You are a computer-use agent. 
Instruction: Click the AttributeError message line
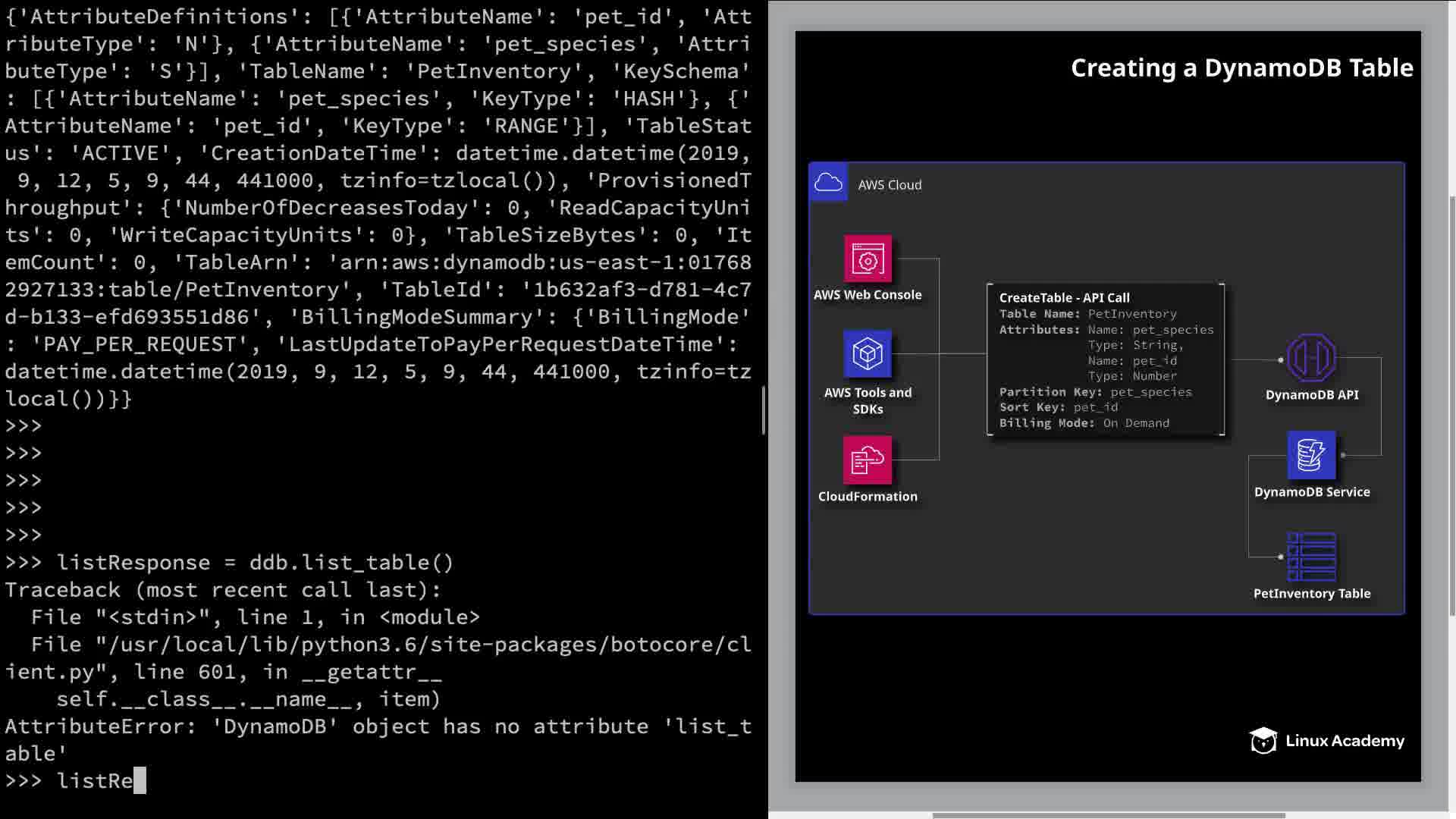[378, 726]
